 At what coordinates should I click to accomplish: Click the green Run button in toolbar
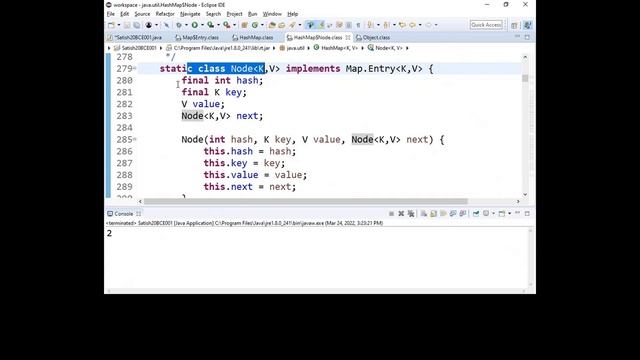195,25
